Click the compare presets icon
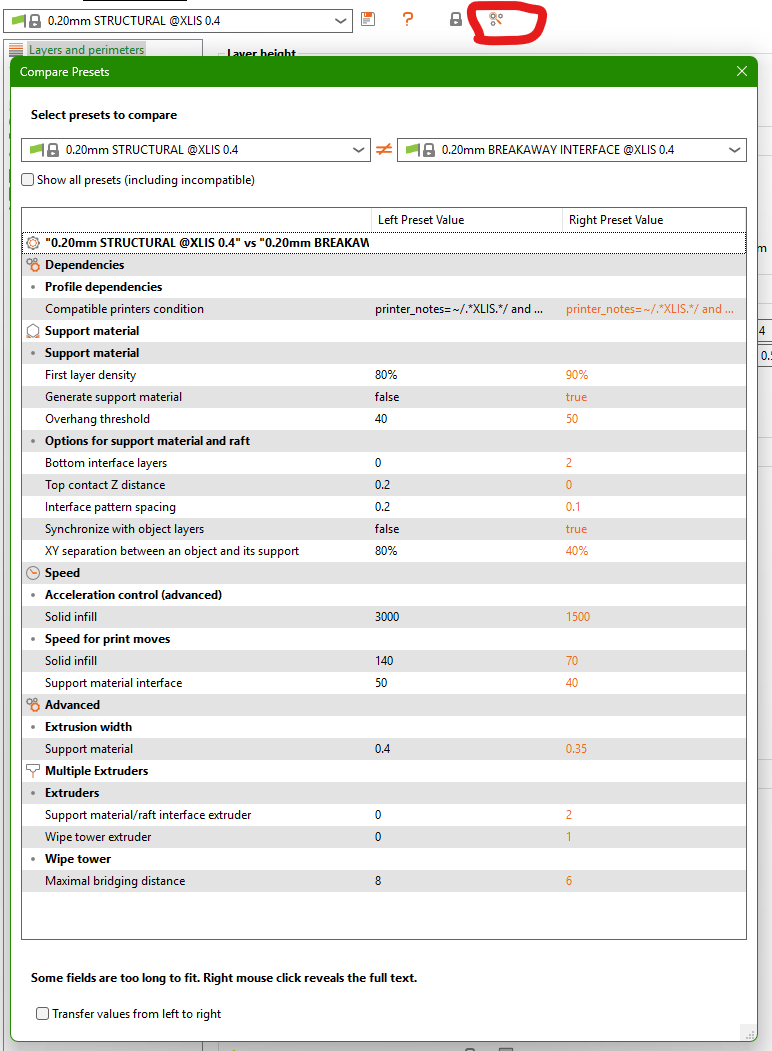Viewport: 772px width, 1051px height. pyautogui.click(x=496, y=19)
